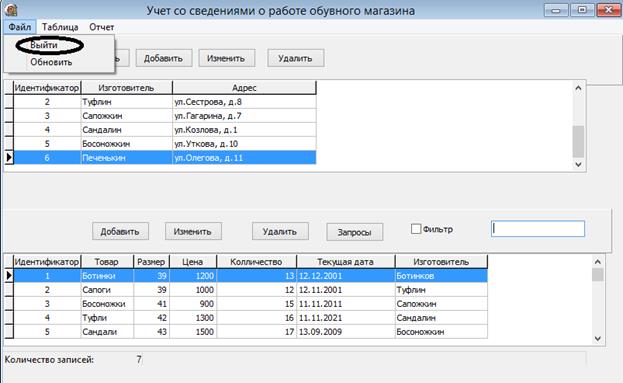Click the Изготовитель header in the upper table
The width and height of the screenshot is (623, 383).
click(126, 88)
